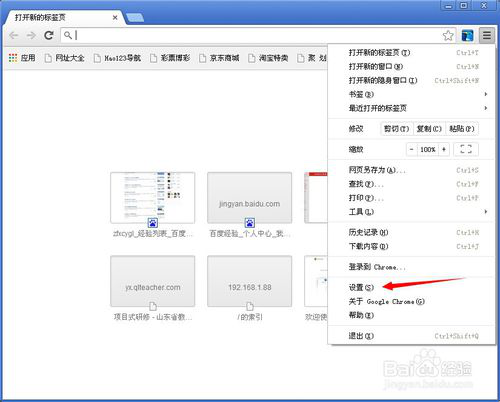Open a new tab with small tab button
The image size is (500, 402).
coord(135,18)
